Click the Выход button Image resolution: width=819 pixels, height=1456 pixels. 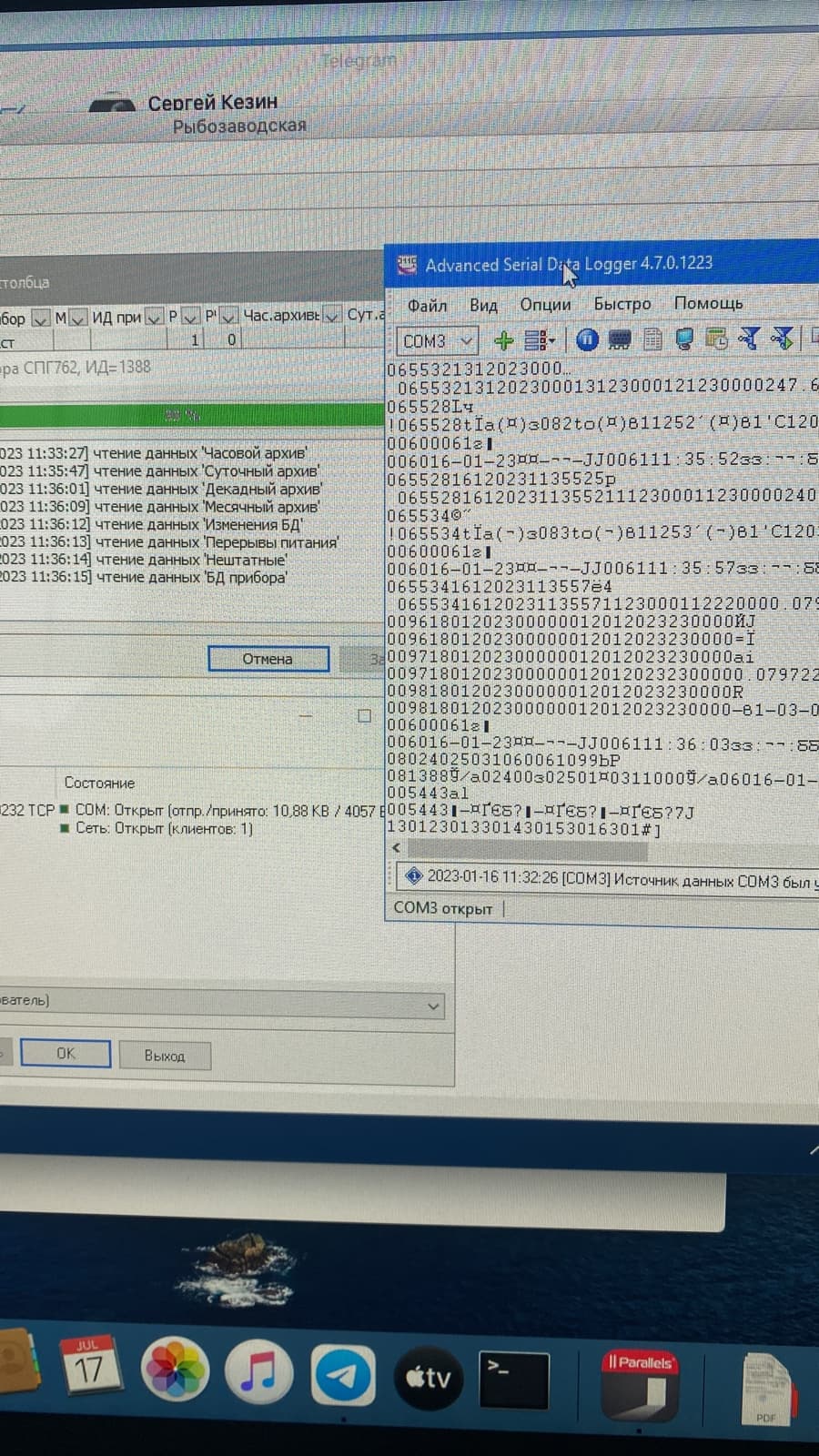point(165,1056)
